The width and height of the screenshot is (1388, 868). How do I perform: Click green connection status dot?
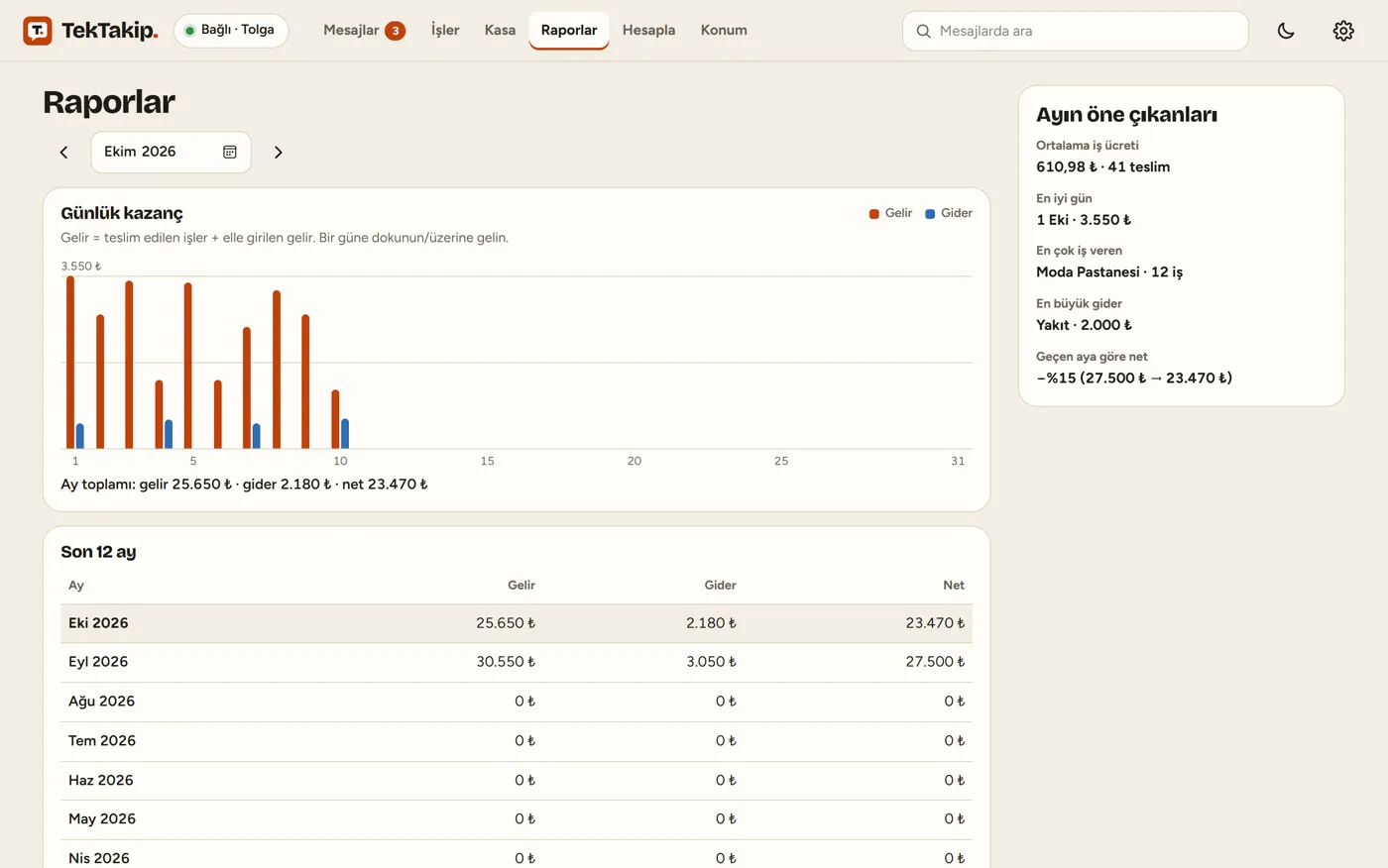[x=189, y=31]
